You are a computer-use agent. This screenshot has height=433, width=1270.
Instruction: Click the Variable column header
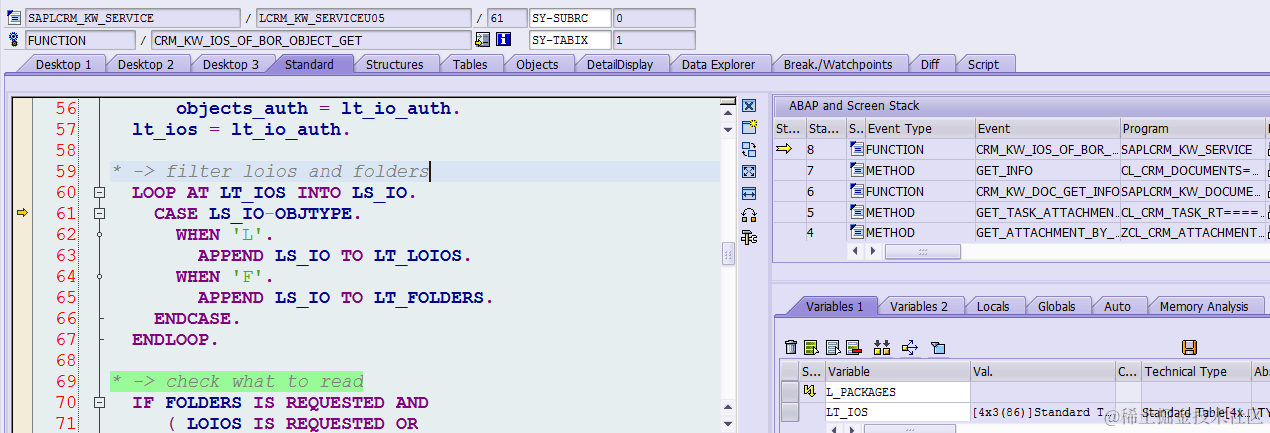coord(897,371)
